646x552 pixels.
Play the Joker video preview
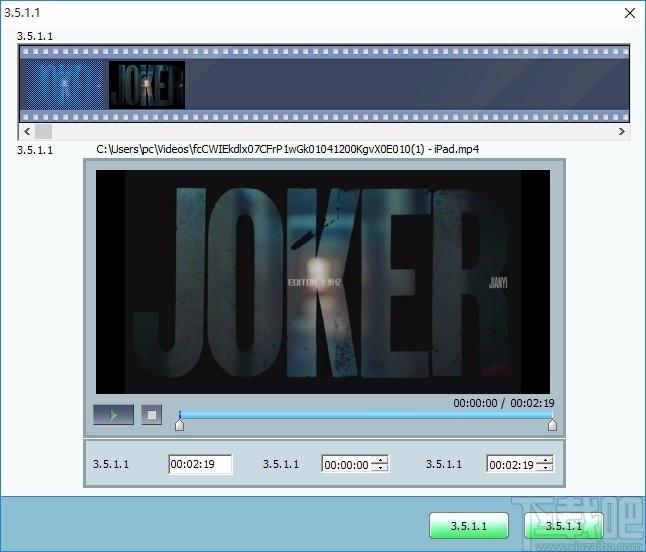coord(113,414)
